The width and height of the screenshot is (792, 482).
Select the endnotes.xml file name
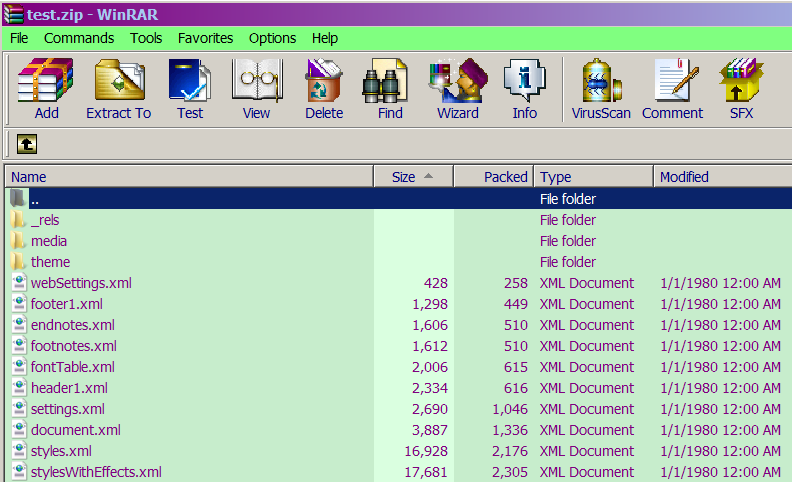click(73, 325)
